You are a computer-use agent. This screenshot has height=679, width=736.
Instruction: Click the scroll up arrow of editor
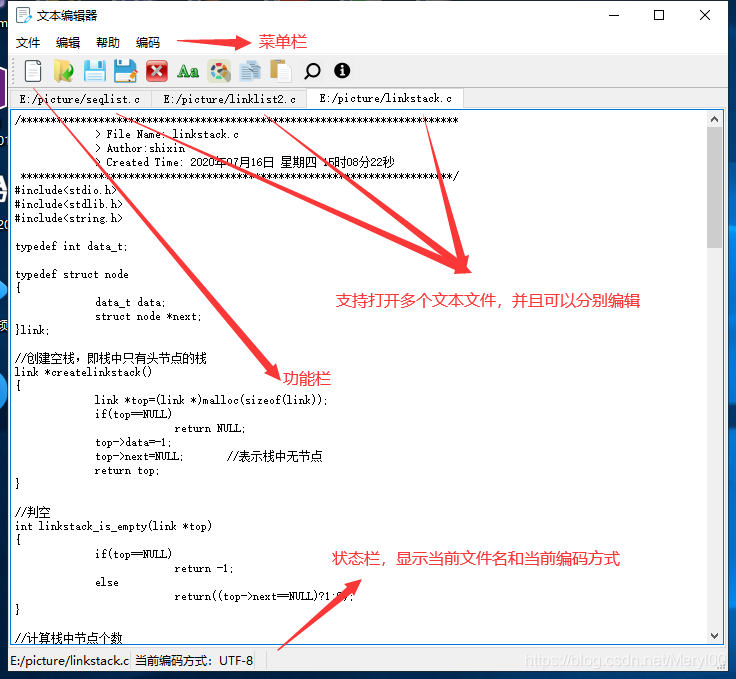(x=714, y=119)
